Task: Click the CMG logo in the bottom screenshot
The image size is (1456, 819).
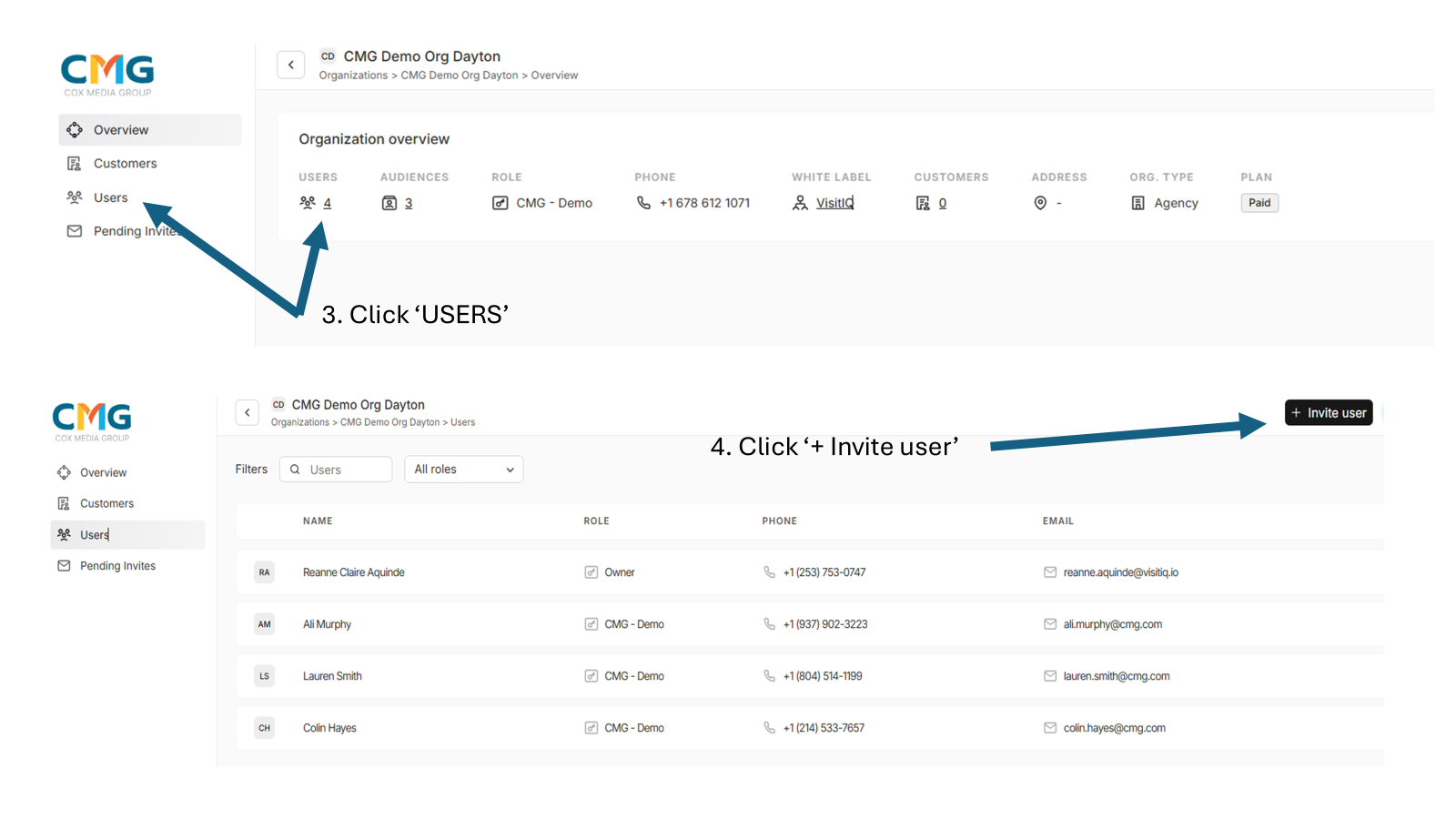Action: (x=92, y=421)
